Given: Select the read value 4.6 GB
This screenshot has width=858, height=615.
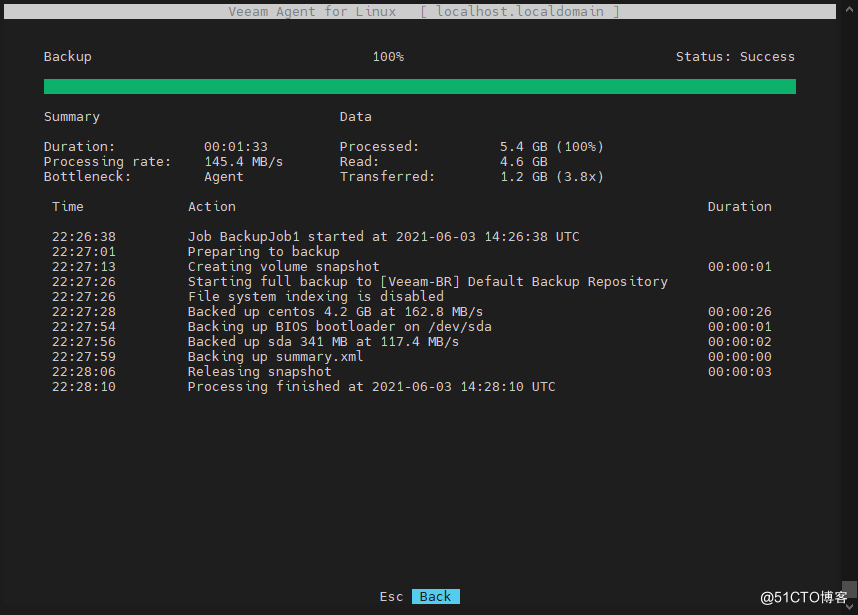Looking at the screenshot, I should click(x=524, y=161).
